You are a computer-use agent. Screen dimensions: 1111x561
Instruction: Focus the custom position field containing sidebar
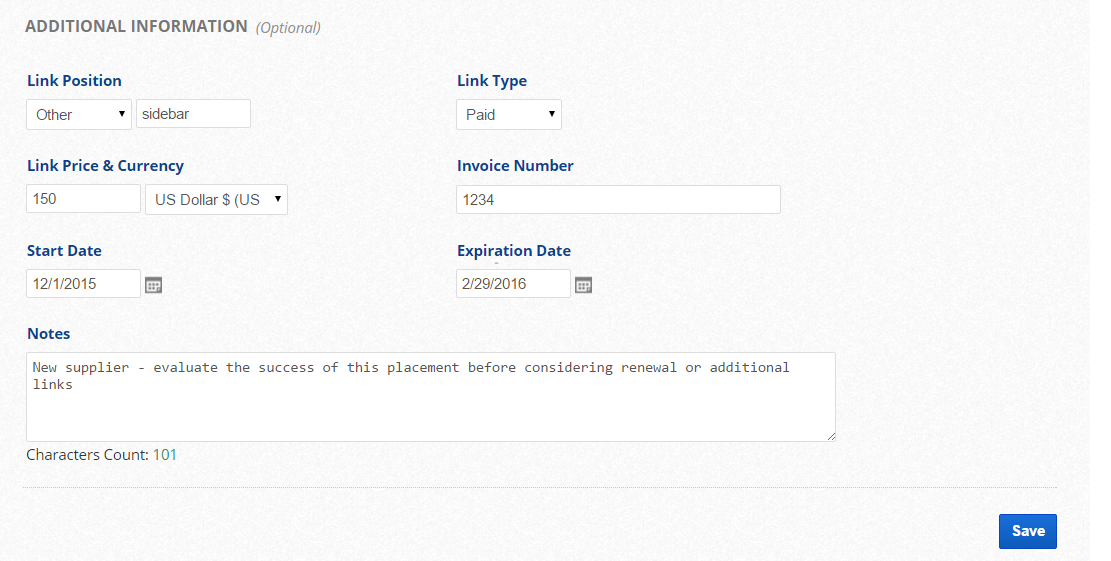(193, 114)
